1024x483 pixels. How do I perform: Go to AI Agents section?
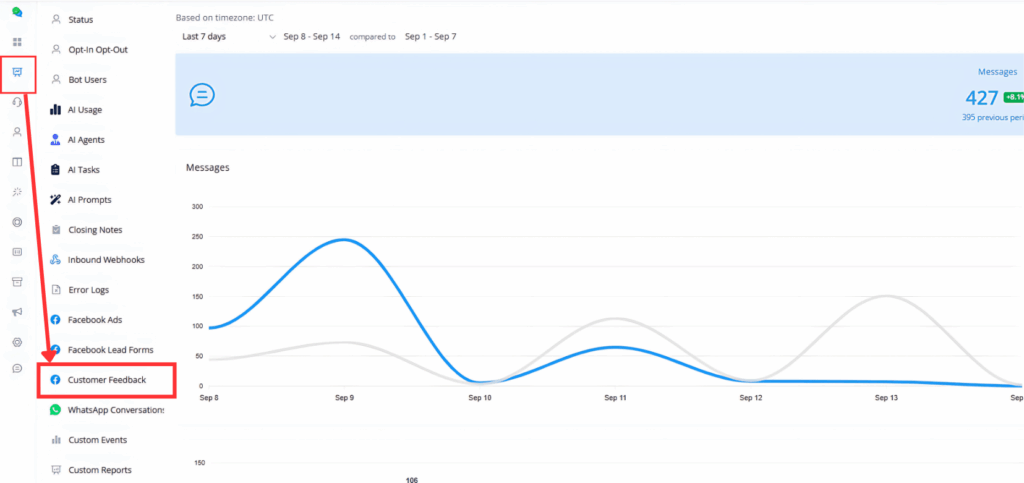coord(86,140)
